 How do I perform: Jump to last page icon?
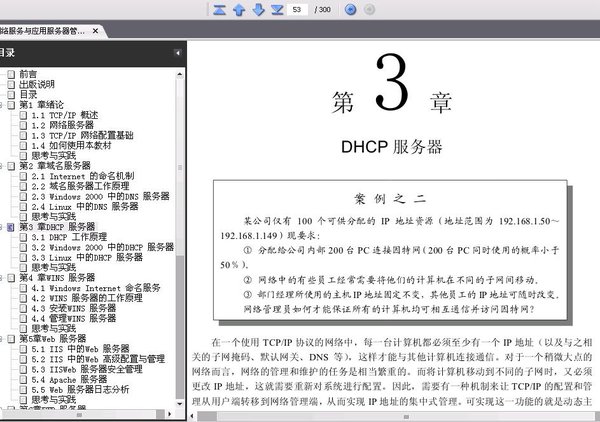tap(277, 10)
